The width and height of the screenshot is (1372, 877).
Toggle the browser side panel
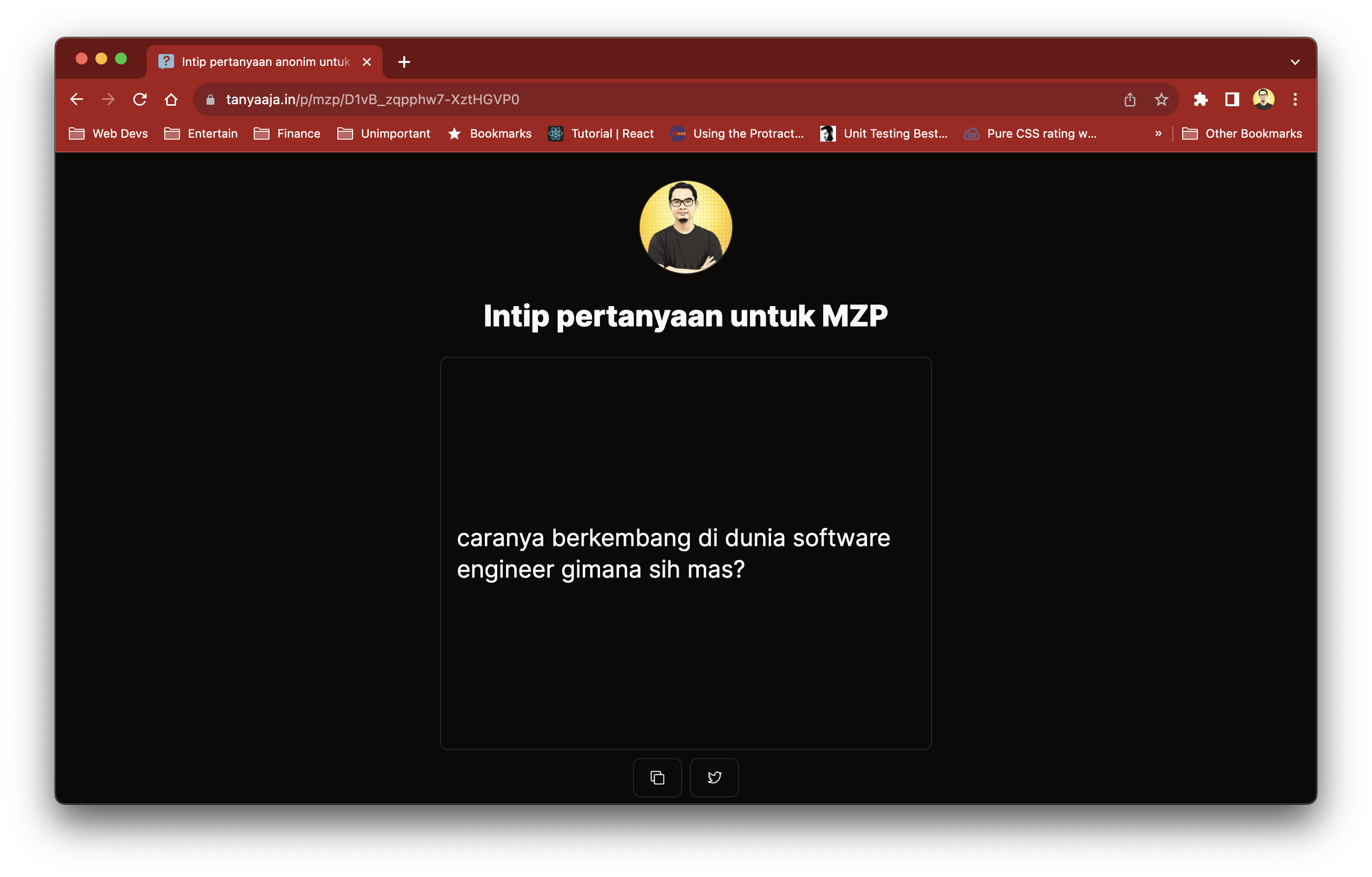click(1232, 100)
